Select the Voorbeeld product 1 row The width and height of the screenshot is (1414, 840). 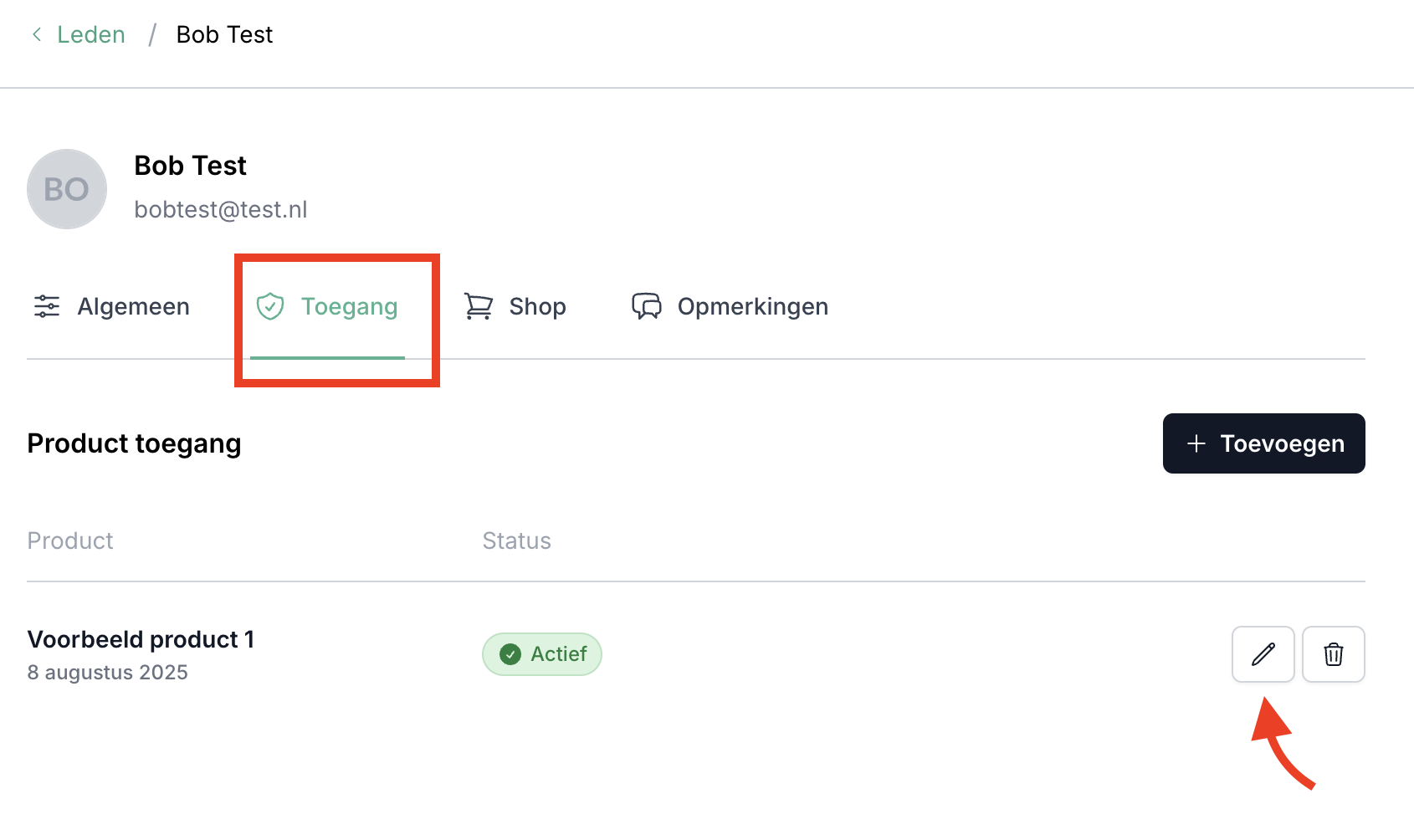click(x=141, y=640)
